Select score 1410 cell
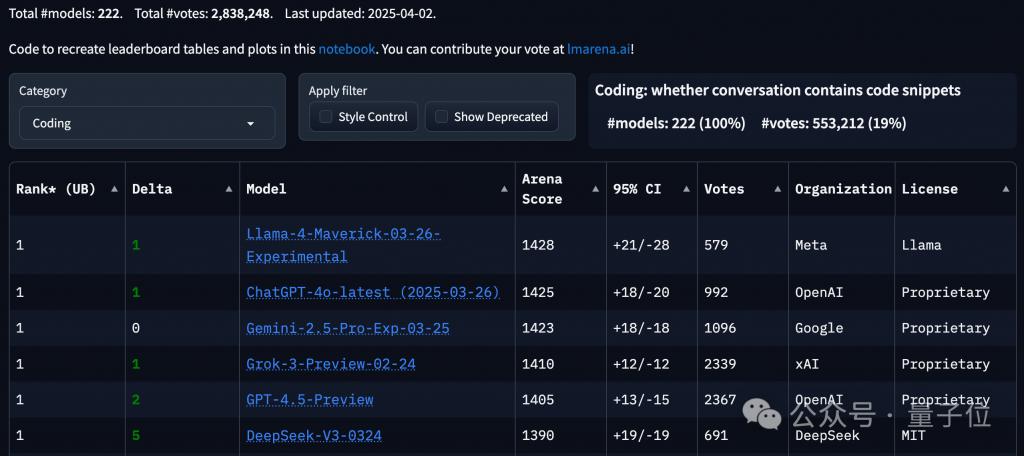 (537, 364)
